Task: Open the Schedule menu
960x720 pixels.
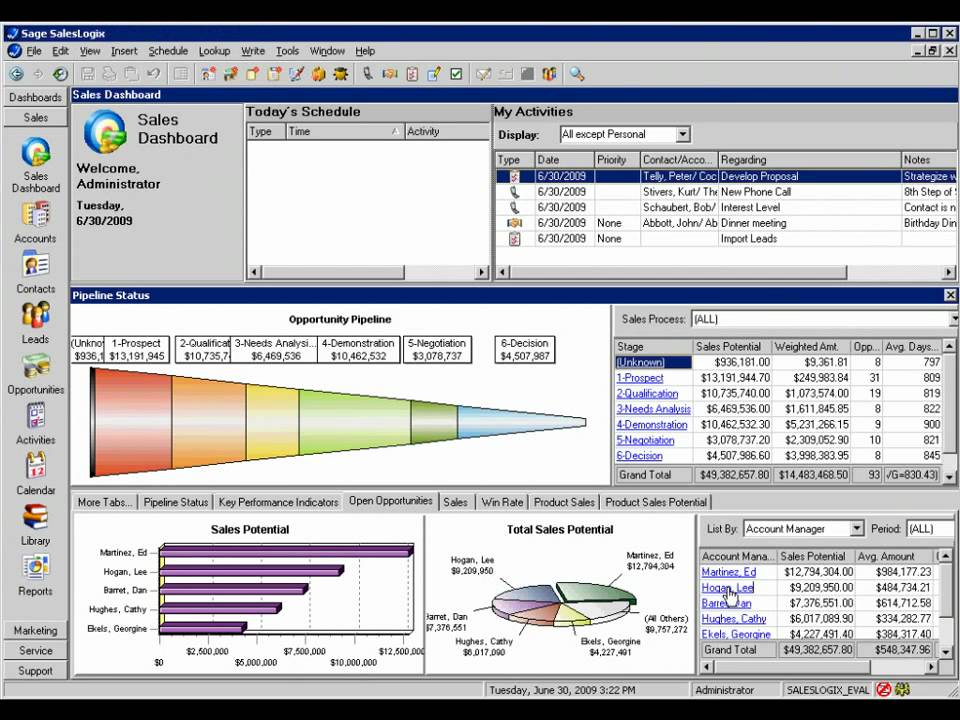Action: pos(168,51)
